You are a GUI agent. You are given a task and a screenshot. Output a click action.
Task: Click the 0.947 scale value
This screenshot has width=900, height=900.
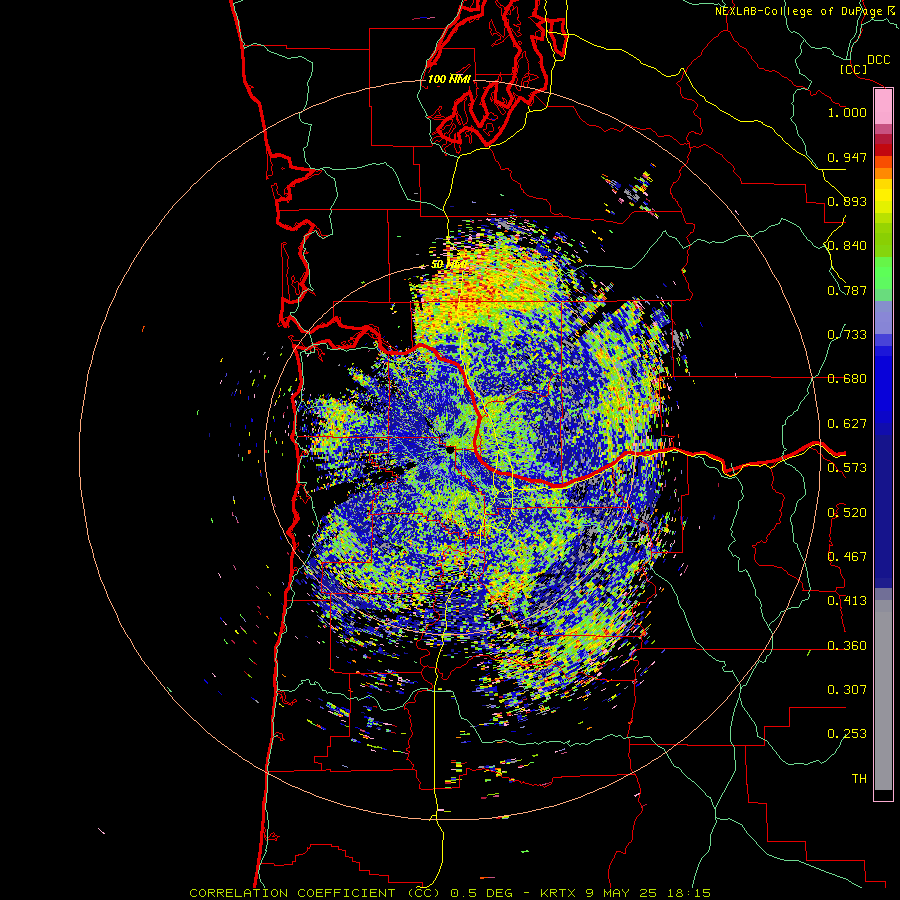coord(847,157)
